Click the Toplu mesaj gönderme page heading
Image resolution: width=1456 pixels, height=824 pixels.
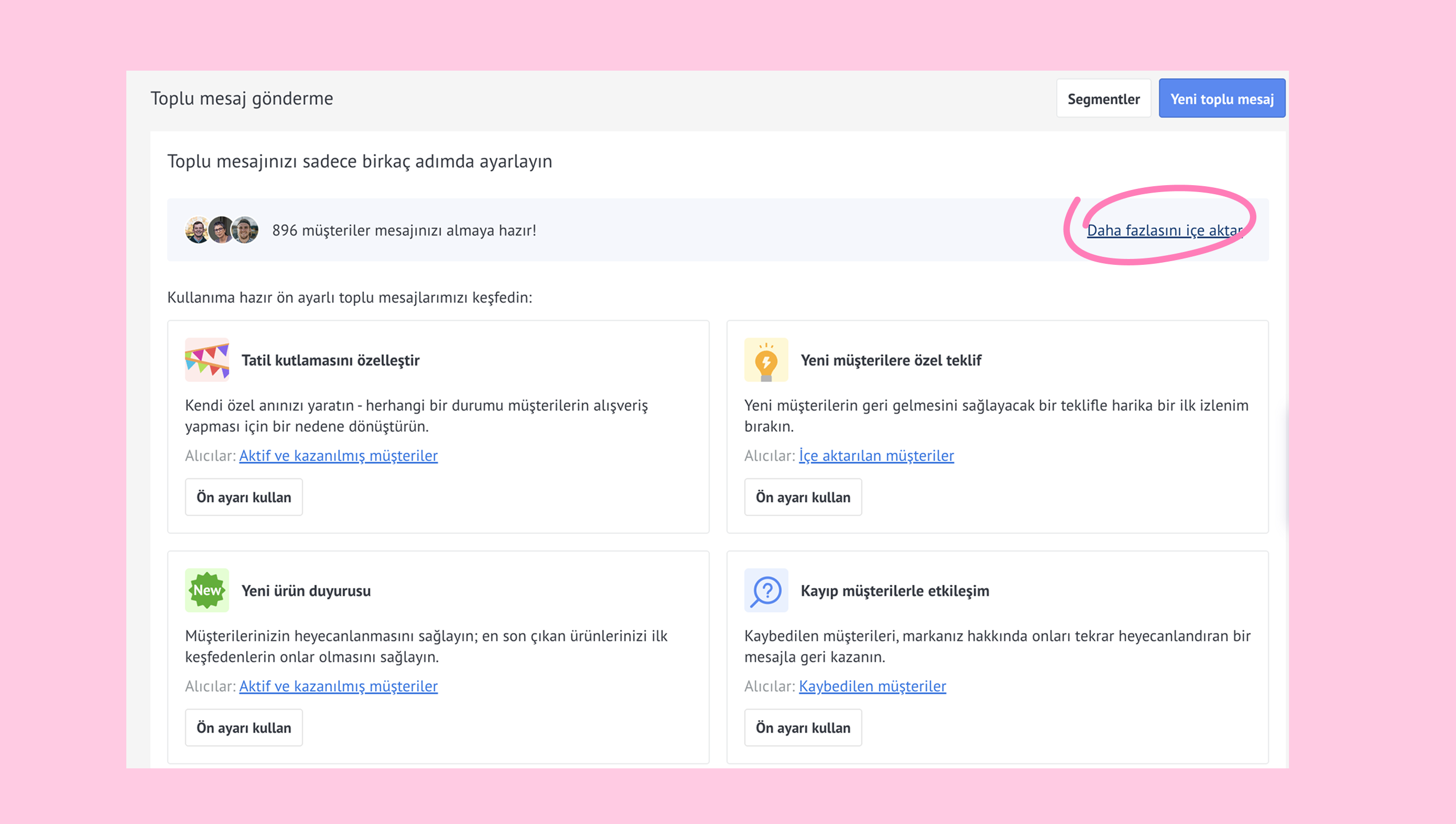point(242,98)
